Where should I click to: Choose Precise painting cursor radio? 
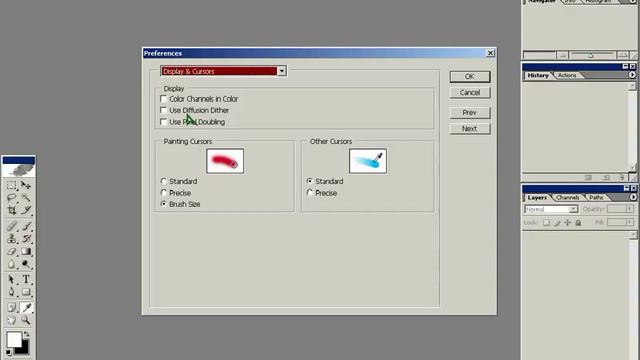(x=164, y=192)
